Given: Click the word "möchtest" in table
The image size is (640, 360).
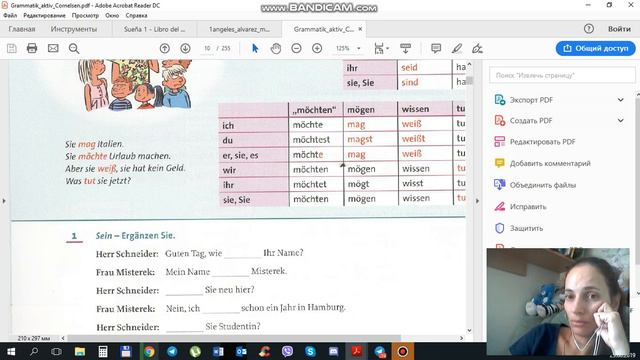Looking at the screenshot, I should 311,140.
